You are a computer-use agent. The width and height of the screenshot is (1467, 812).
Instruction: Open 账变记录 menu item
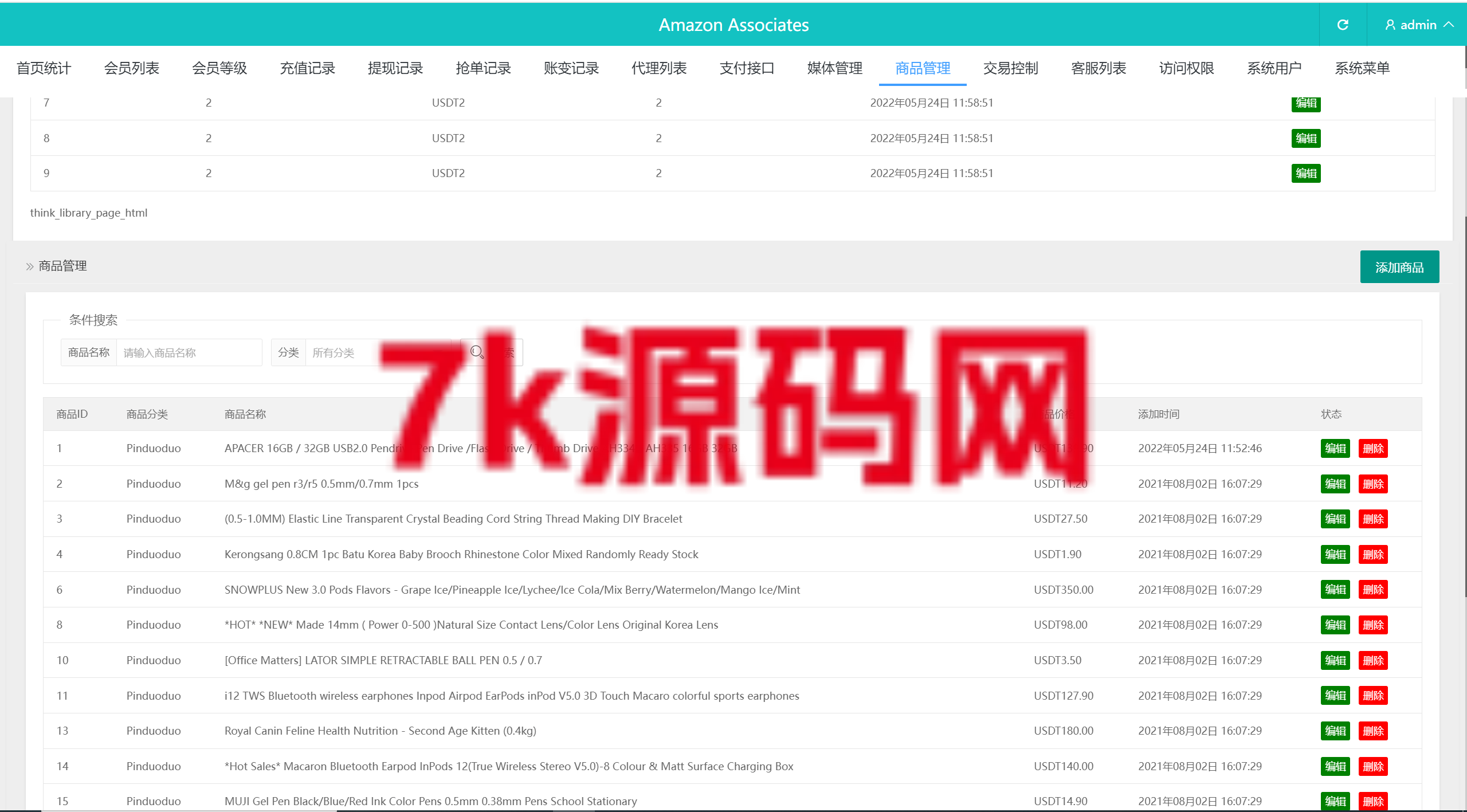pos(571,68)
